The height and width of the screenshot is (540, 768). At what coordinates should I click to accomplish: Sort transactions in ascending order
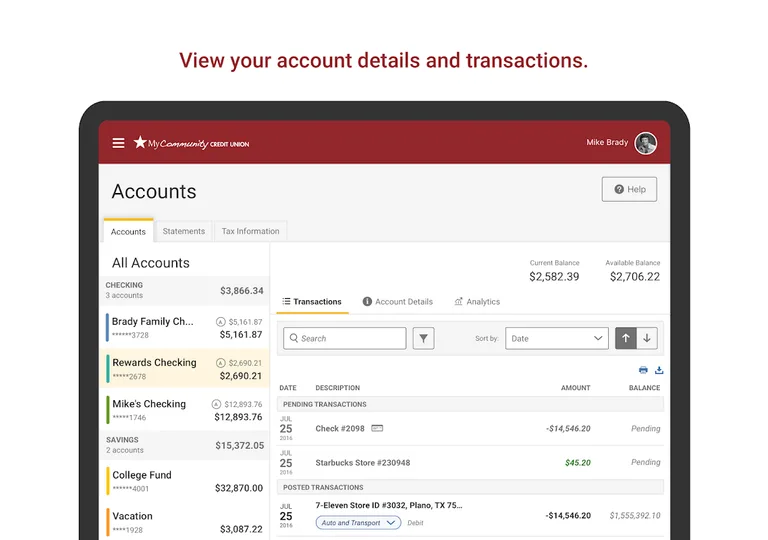[626, 338]
